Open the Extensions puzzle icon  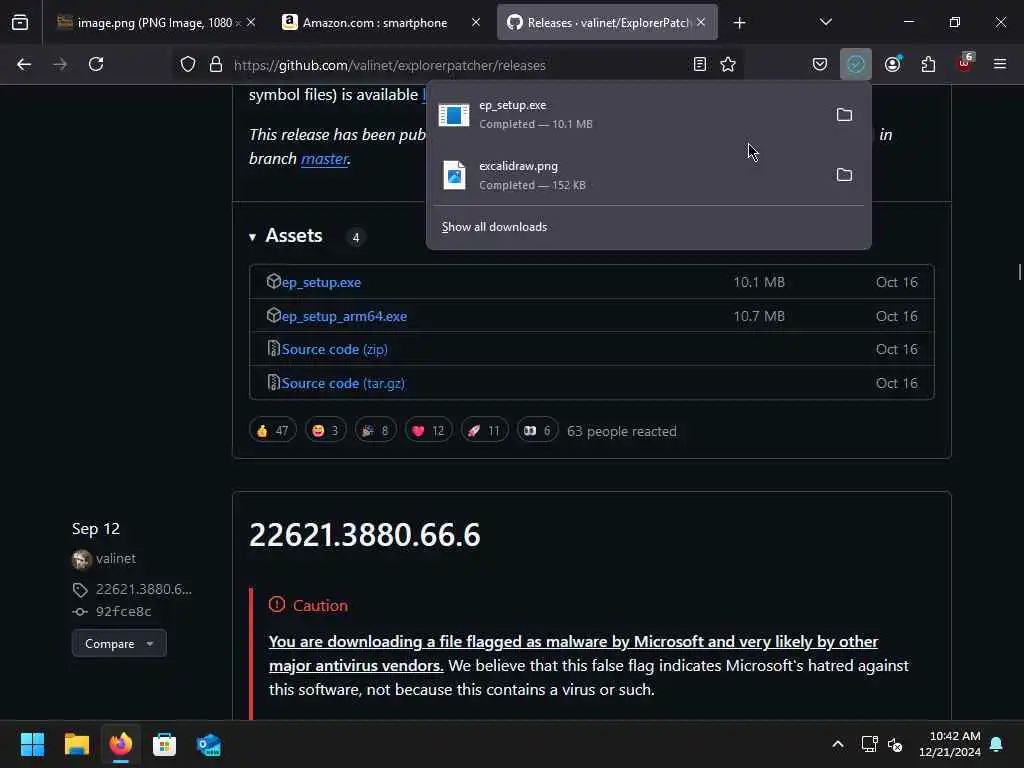928,64
